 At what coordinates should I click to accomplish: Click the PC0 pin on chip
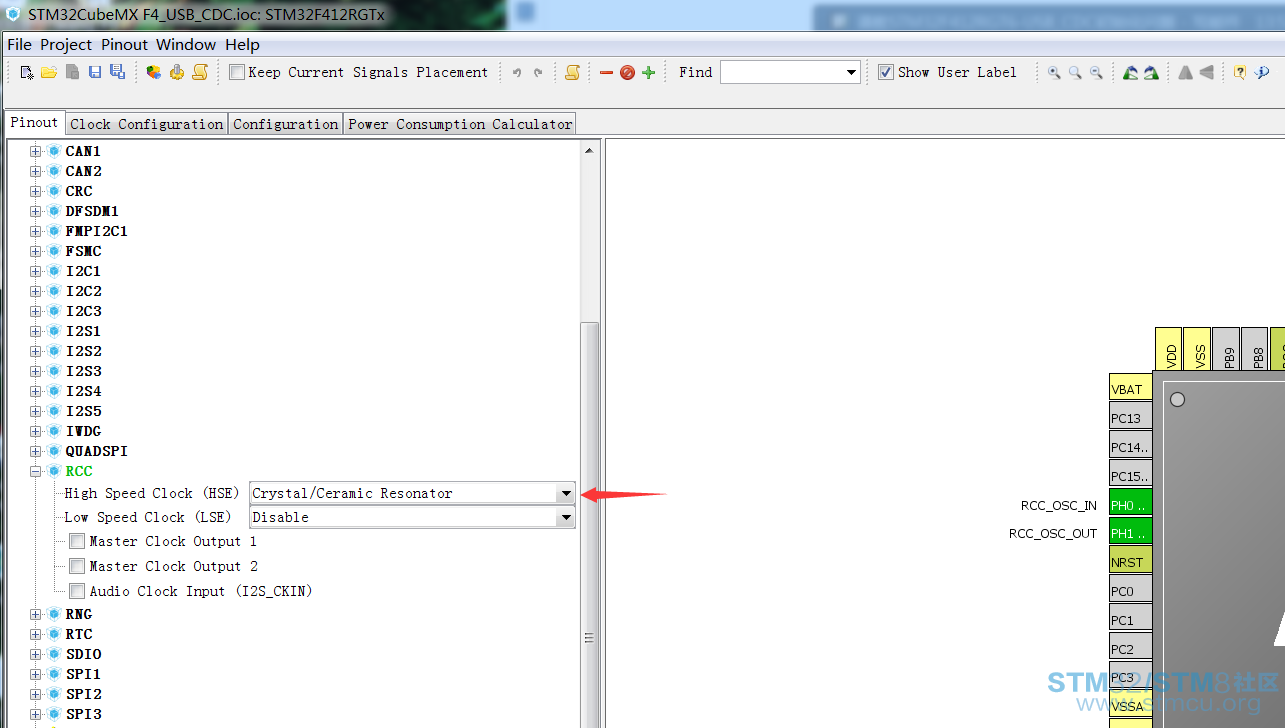1130,591
